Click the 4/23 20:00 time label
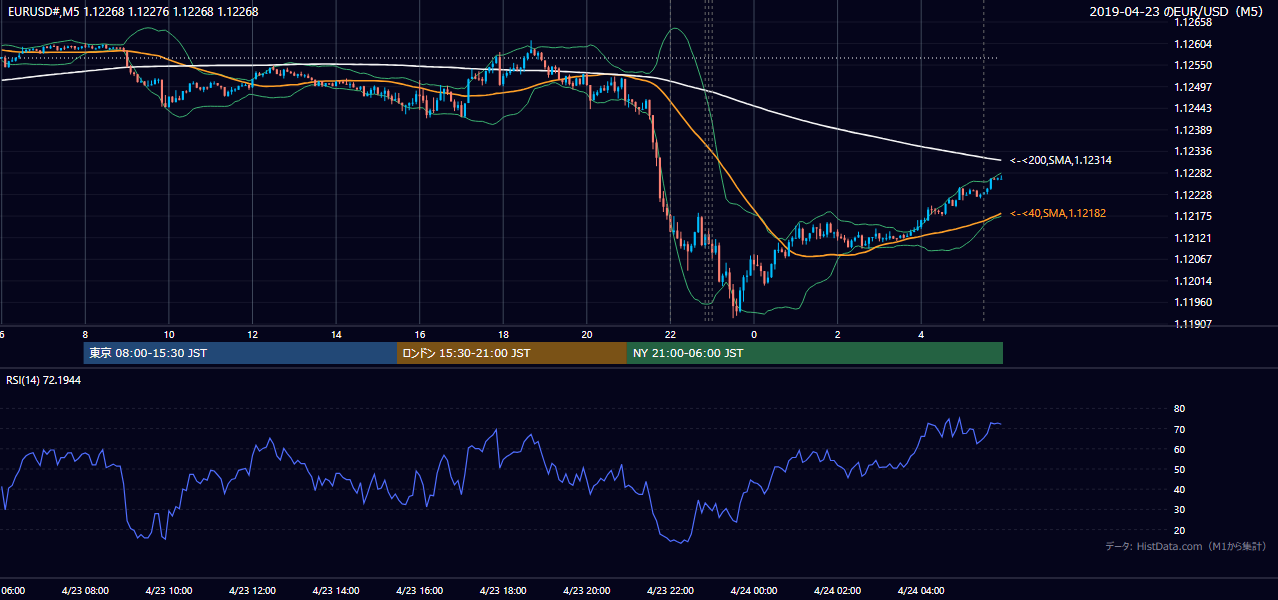Viewport: 1278px width, 600px height. click(x=586, y=591)
